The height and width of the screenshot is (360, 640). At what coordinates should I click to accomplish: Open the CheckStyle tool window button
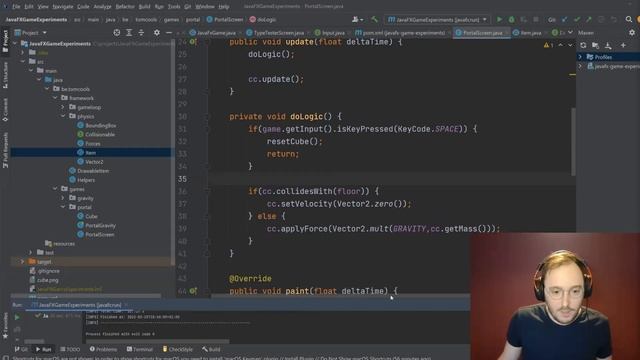pos(178,349)
